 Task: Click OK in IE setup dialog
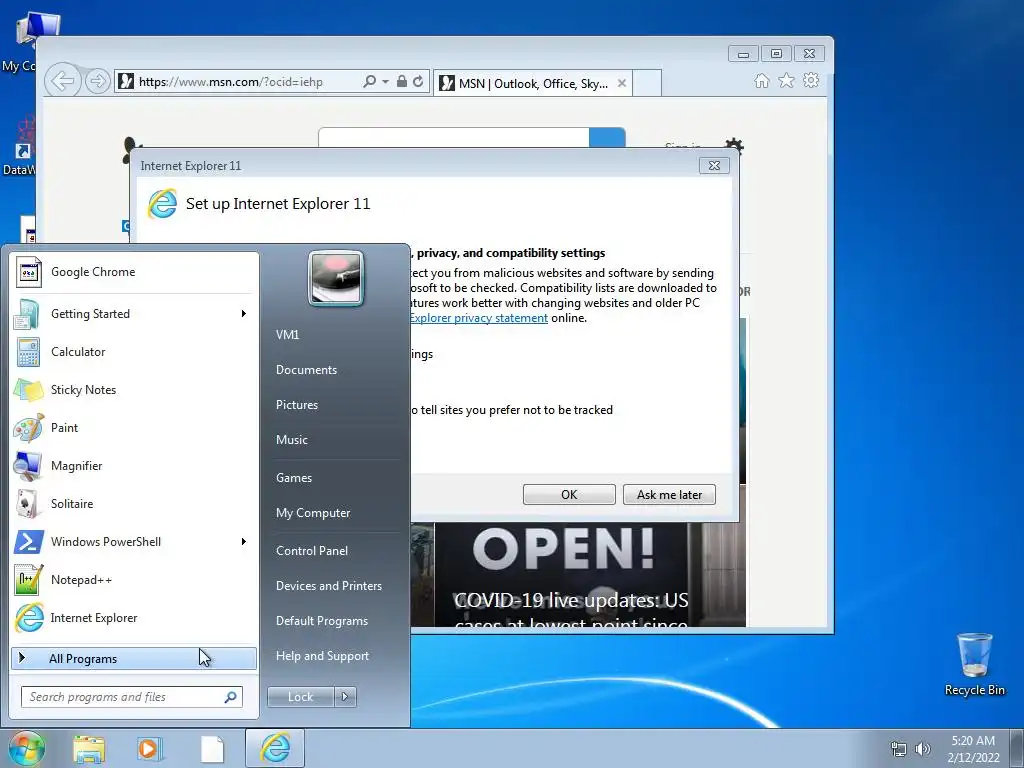(569, 494)
